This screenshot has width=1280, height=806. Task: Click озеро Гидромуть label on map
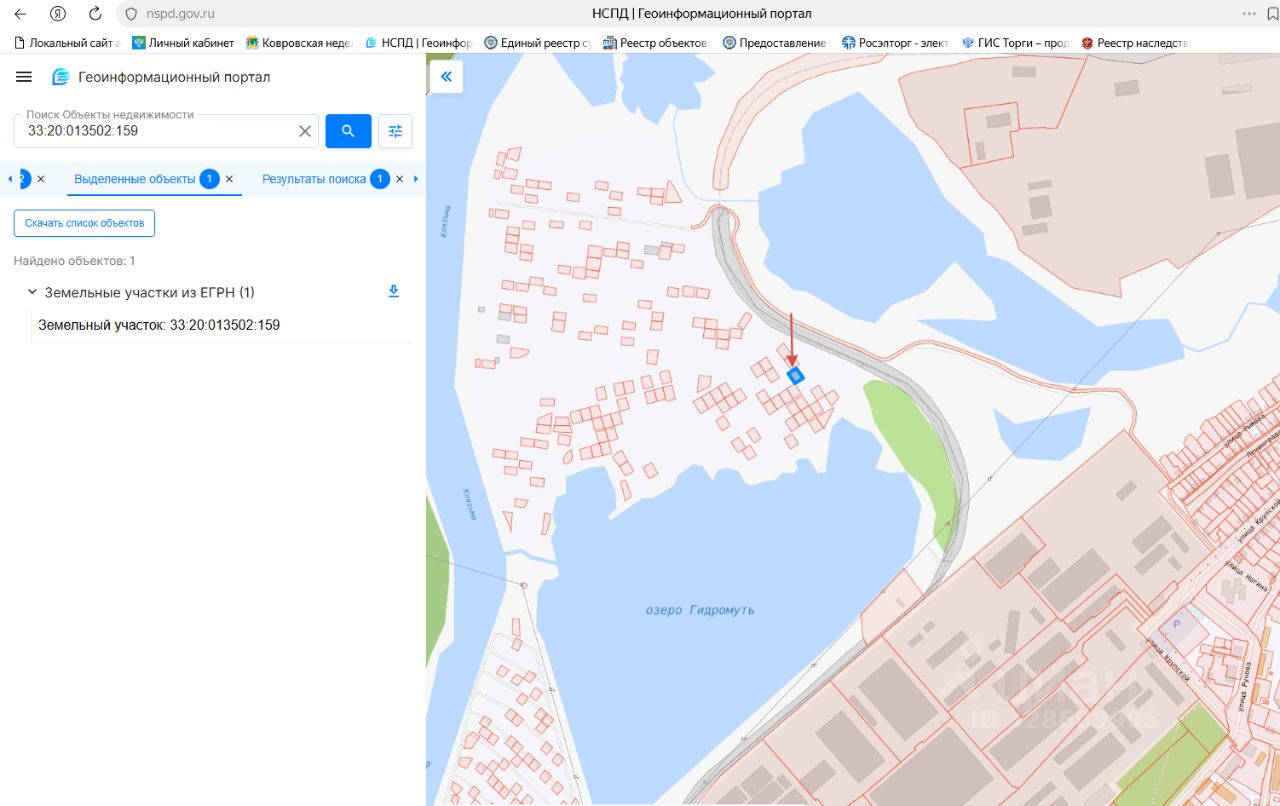pyautogui.click(x=700, y=610)
